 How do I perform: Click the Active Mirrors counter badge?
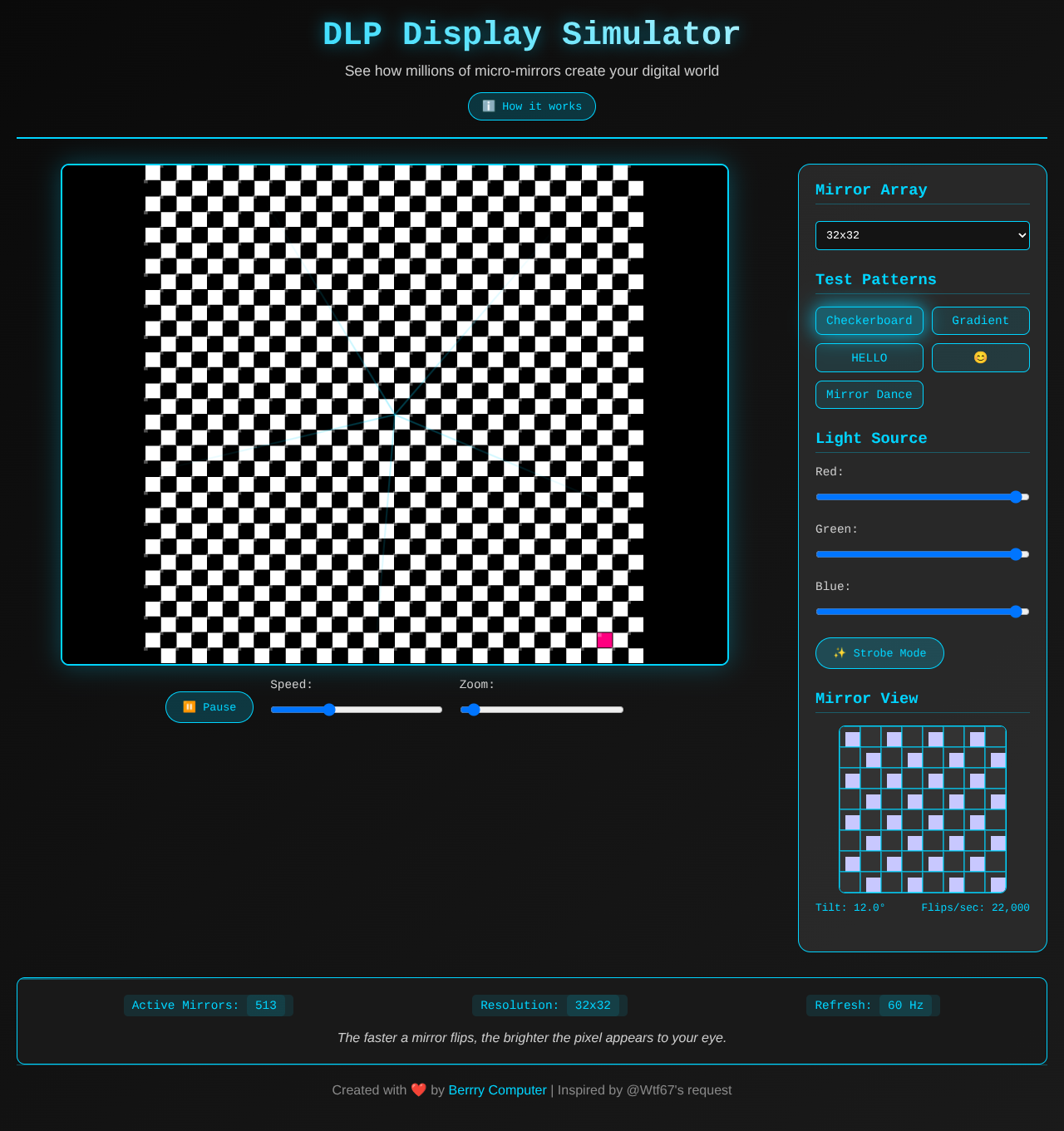pos(209,1006)
